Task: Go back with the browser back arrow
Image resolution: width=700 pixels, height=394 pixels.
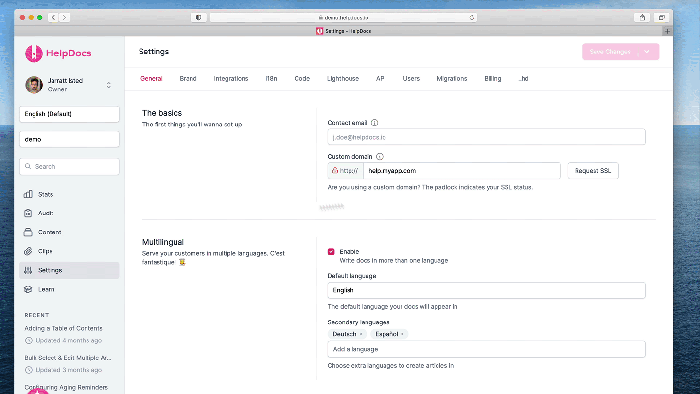Action: coord(53,17)
